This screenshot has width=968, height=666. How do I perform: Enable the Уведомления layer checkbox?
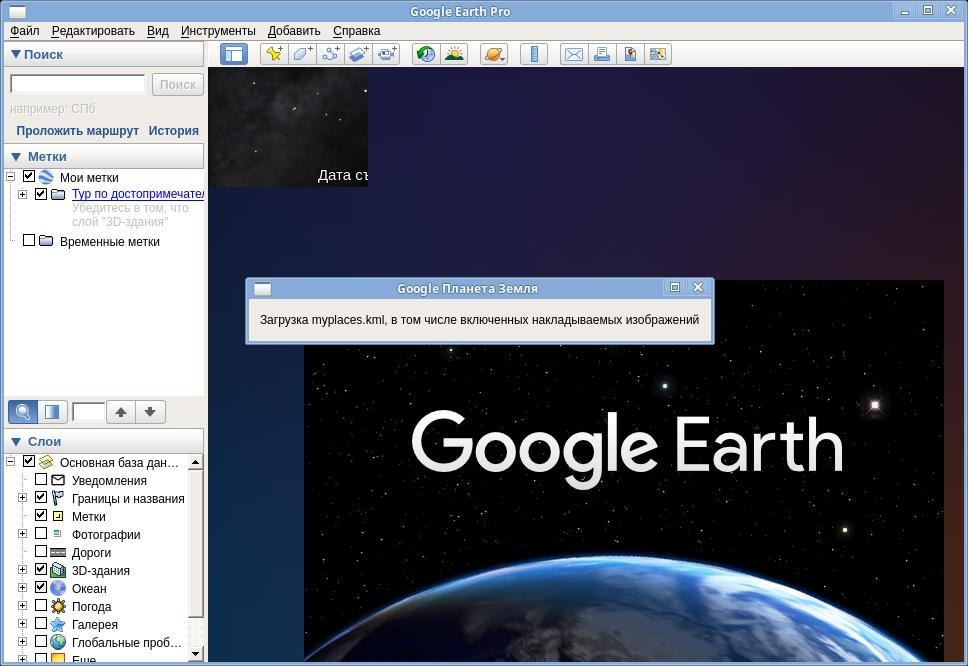point(41,479)
